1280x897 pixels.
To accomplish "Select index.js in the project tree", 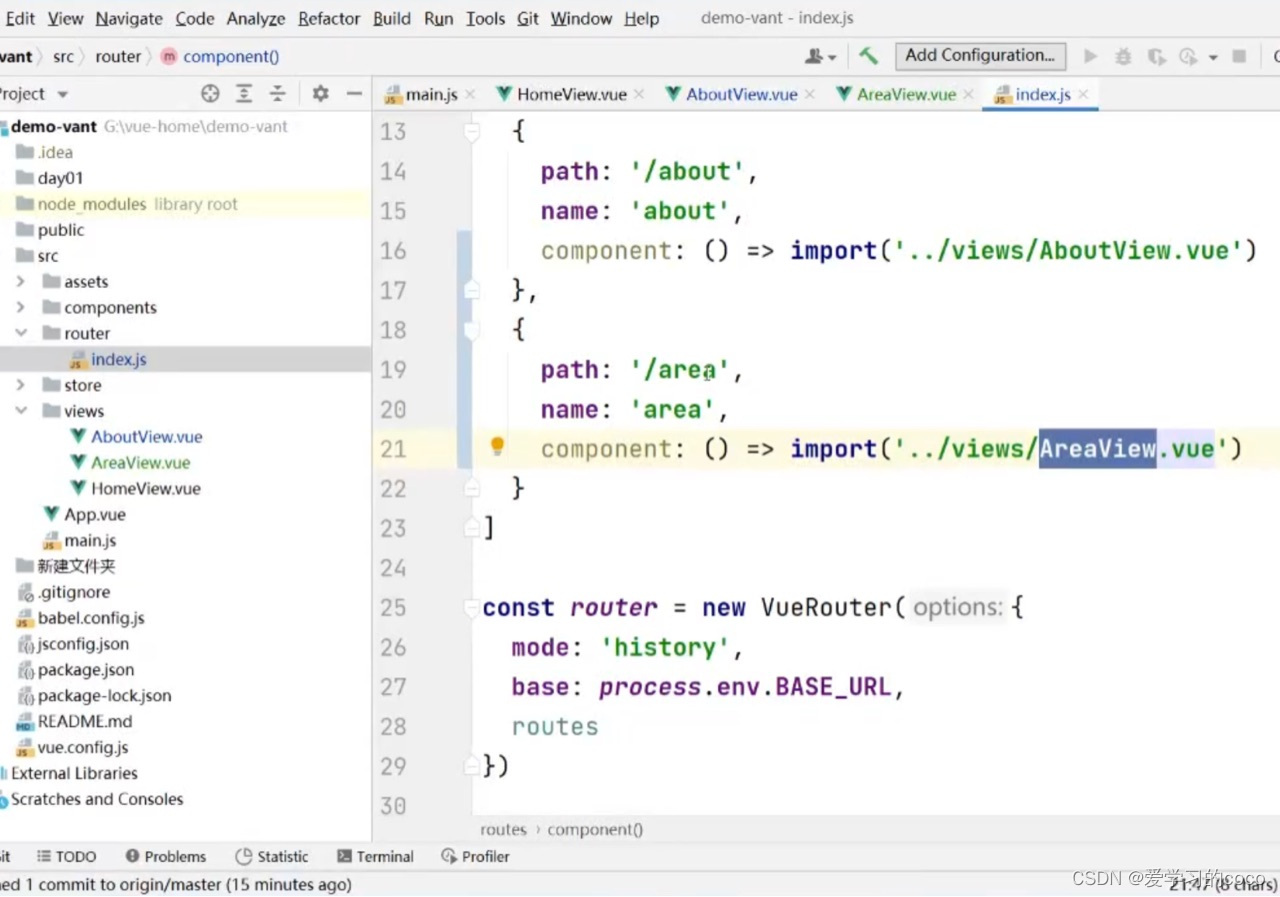I will (118, 359).
